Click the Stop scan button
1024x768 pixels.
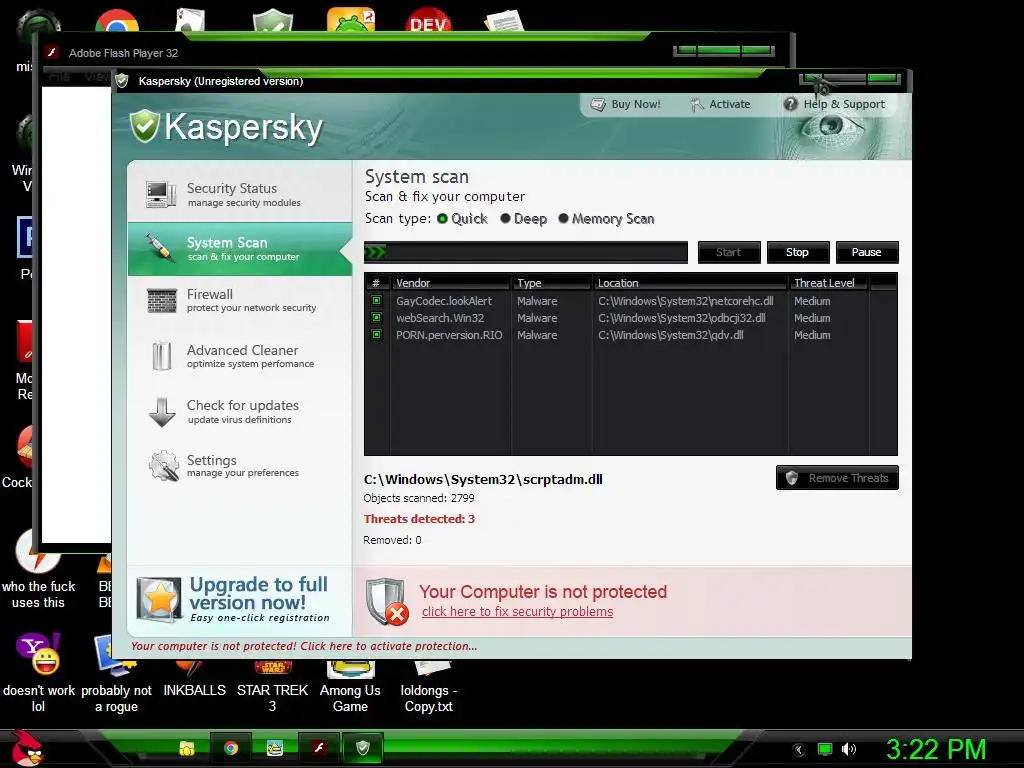(797, 252)
